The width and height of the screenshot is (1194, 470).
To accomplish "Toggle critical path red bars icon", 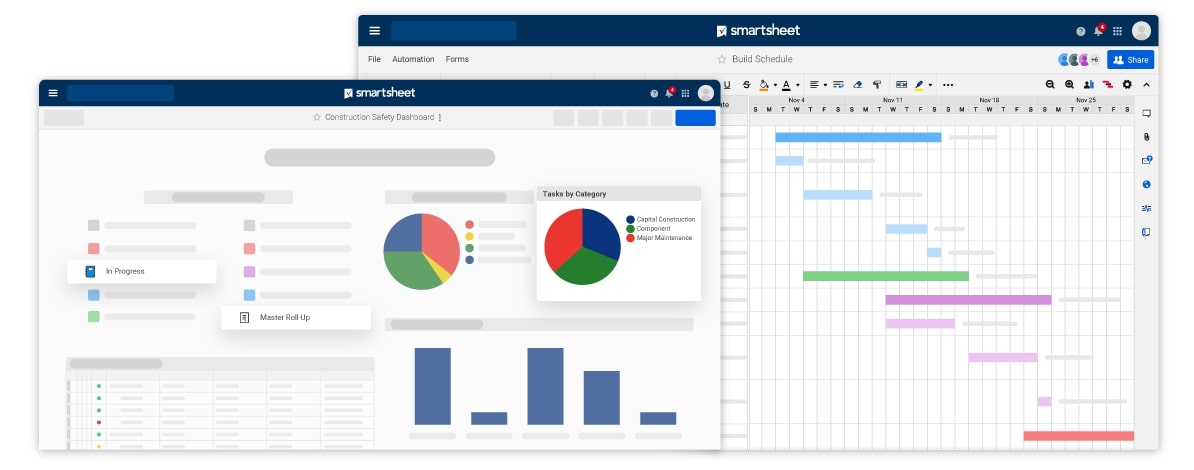I will (1108, 85).
